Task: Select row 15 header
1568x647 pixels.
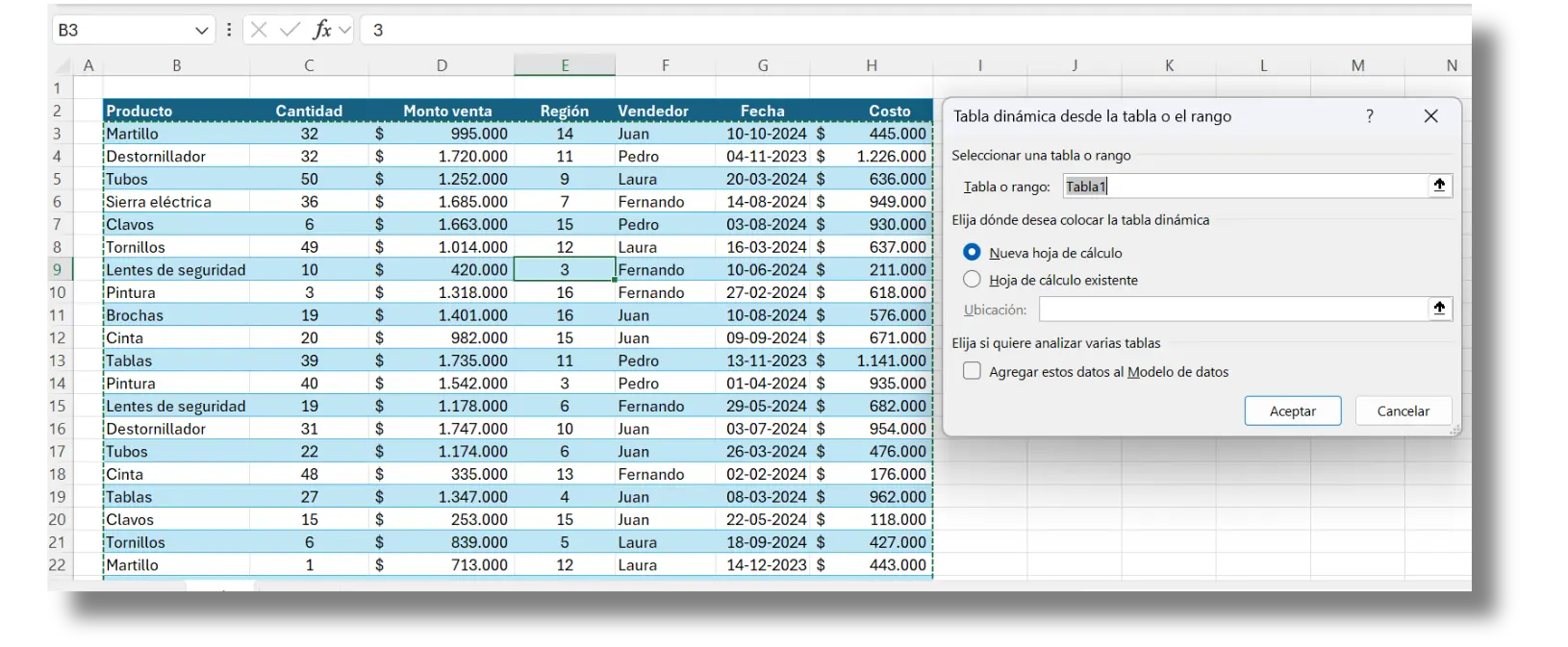Action: pyautogui.click(x=57, y=406)
